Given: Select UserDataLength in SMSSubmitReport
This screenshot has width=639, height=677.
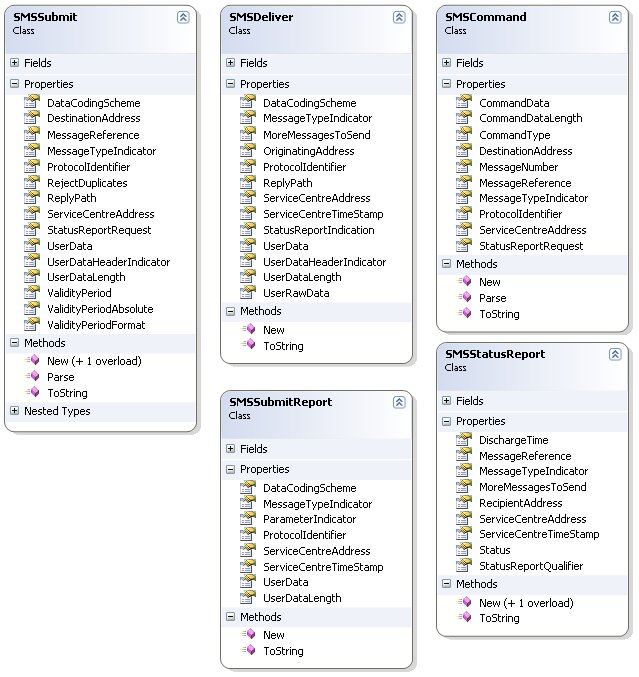Looking at the screenshot, I should pyautogui.click(x=302, y=598).
